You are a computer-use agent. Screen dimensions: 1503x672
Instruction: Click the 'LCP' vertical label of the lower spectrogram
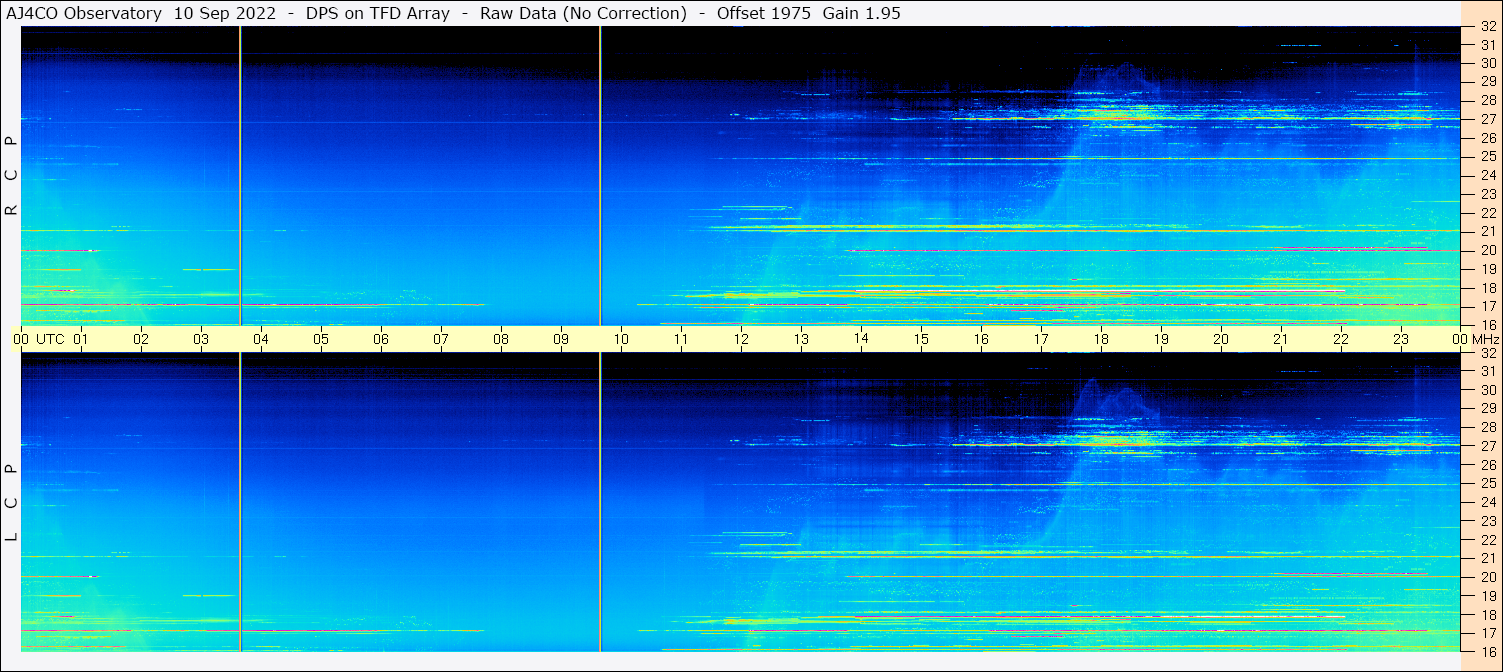coord(12,502)
